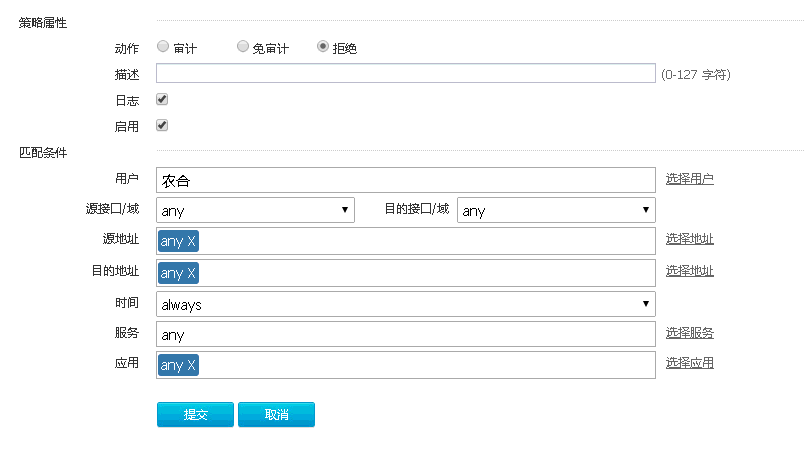
Task: Expand the 时间 dropdown showing always
Action: [405, 304]
